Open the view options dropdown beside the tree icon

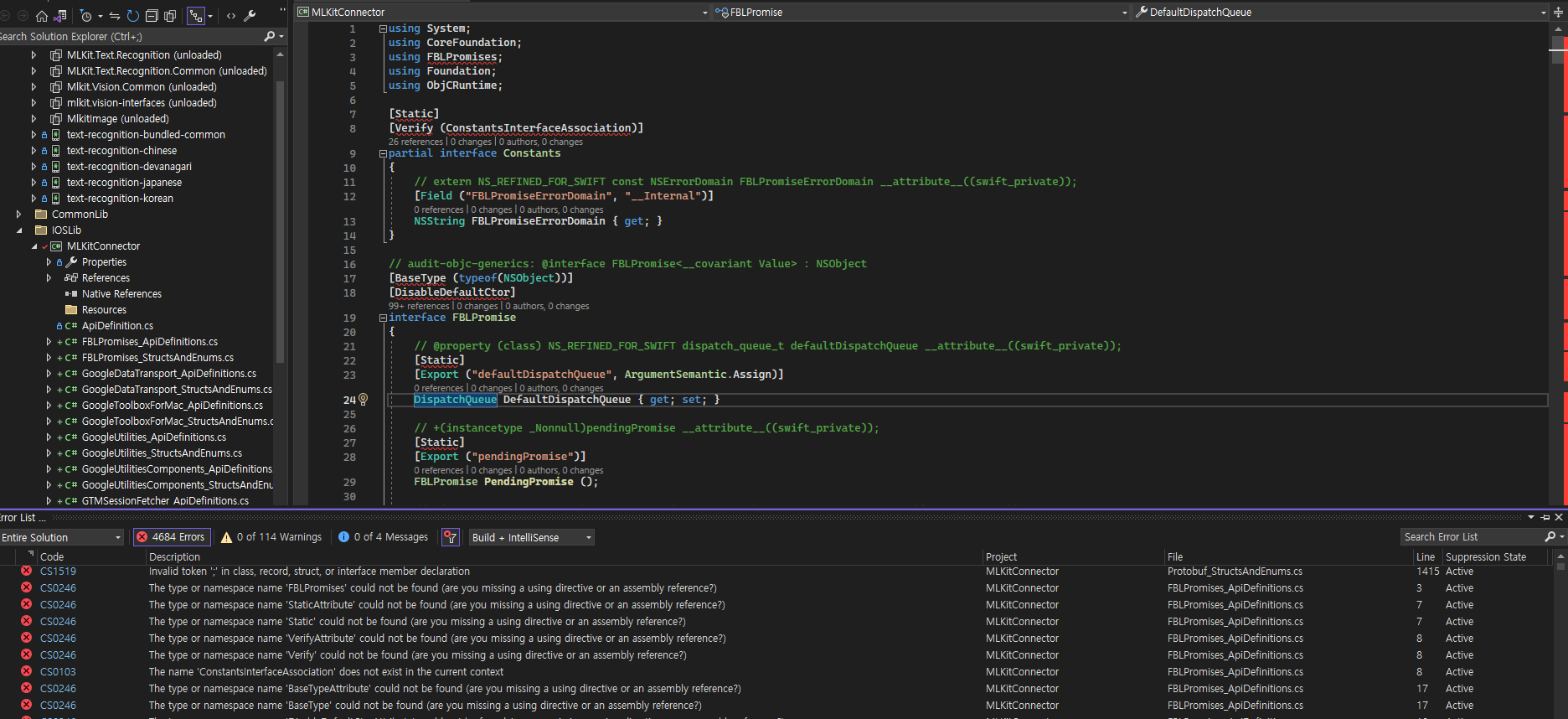pyautogui.click(x=210, y=16)
